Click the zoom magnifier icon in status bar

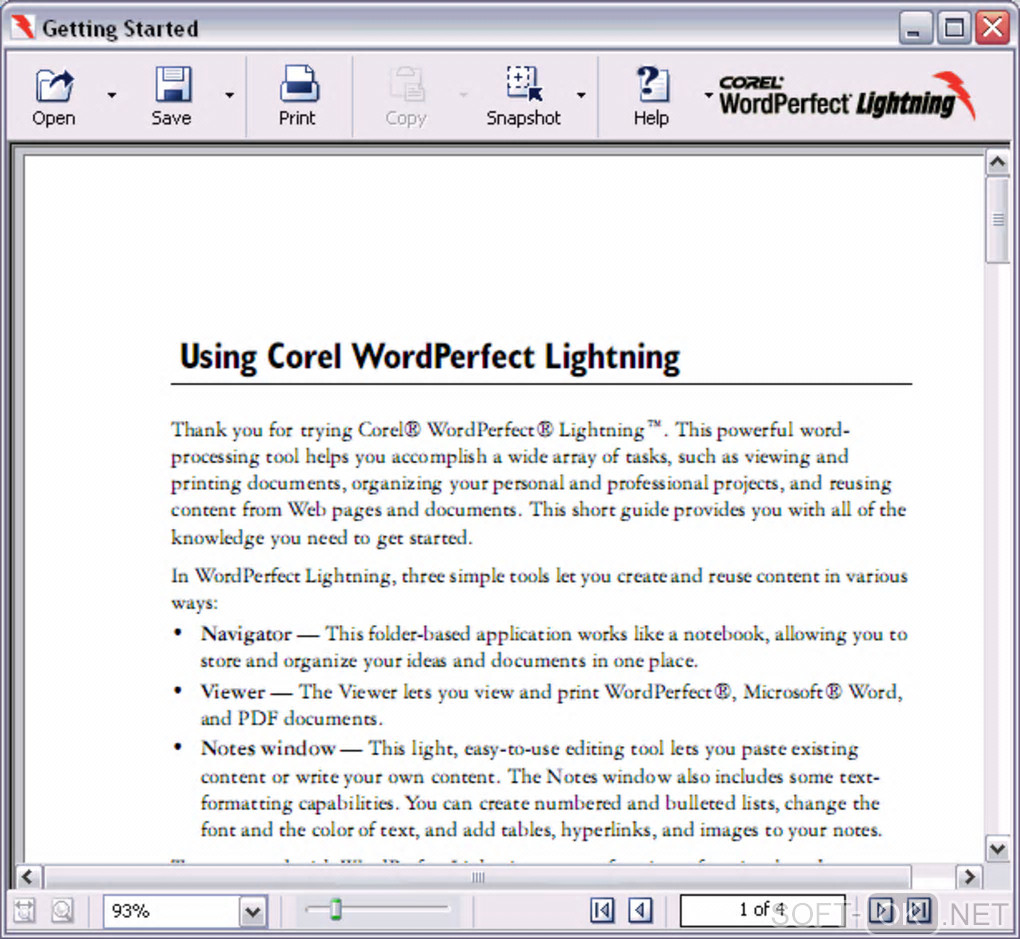(62, 910)
